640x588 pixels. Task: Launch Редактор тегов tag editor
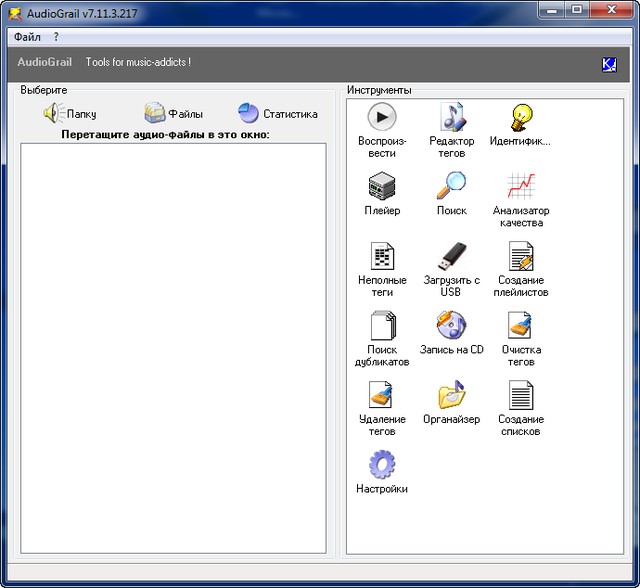pyautogui.click(x=452, y=117)
